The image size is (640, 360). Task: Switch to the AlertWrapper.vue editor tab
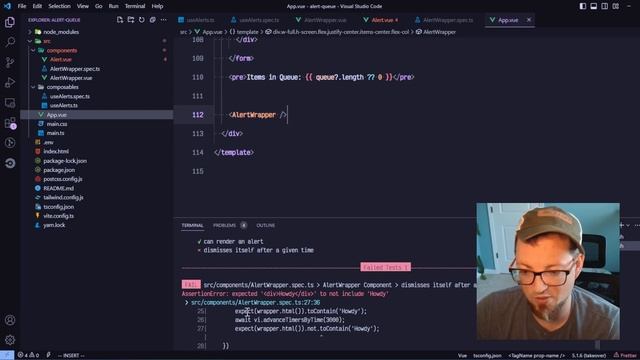tap(322, 20)
